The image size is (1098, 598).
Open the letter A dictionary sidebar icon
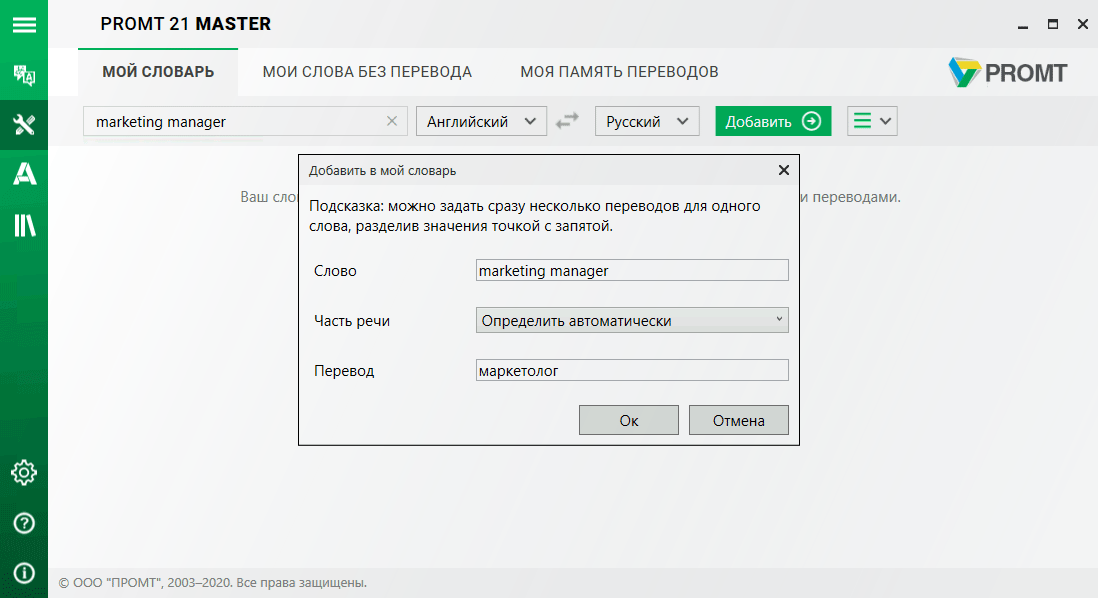[x=24, y=174]
